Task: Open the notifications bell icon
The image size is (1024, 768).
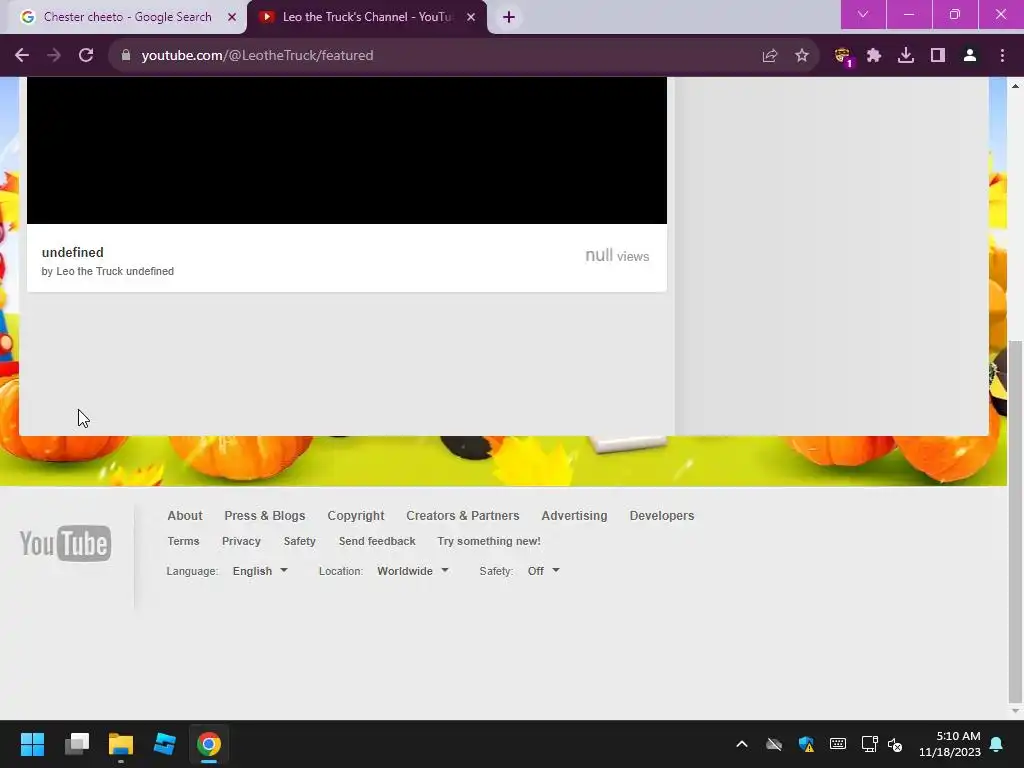Action: point(997,744)
